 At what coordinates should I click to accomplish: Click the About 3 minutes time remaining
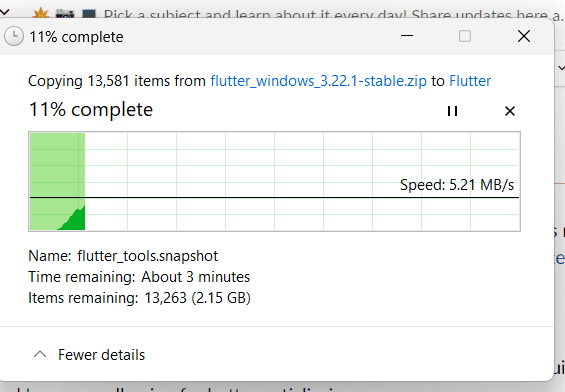pyautogui.click(x=195, y=277)
